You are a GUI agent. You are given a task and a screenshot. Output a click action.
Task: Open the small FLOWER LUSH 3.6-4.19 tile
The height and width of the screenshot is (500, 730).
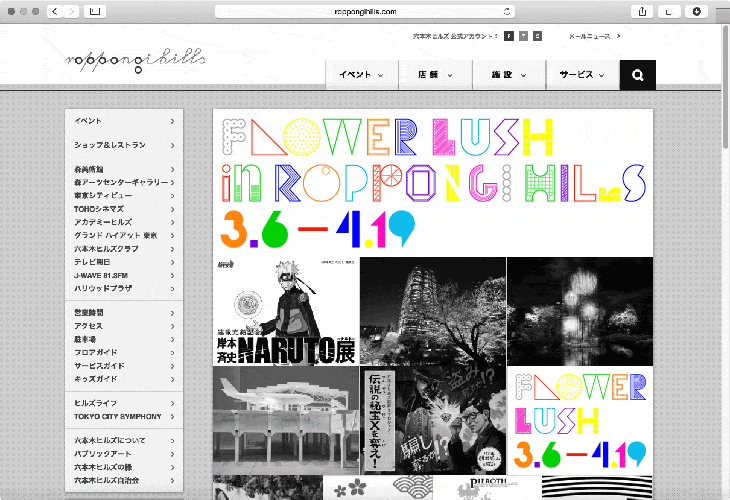click(580, 420)
